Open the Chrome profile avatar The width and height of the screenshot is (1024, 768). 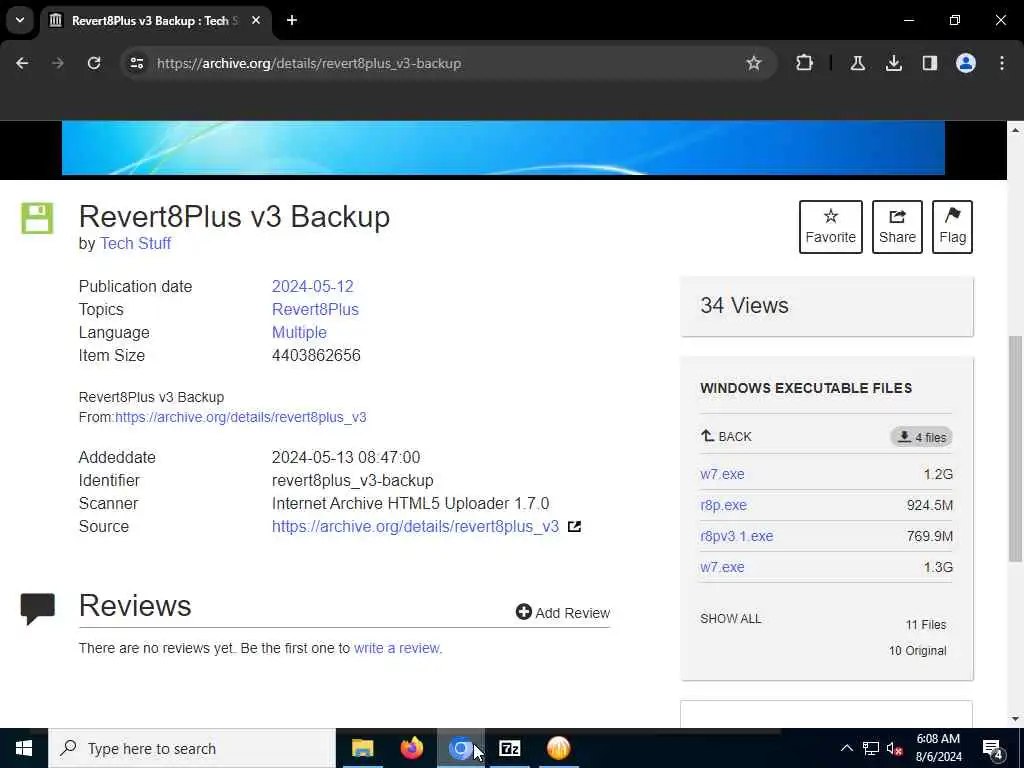tap(965, 63)
